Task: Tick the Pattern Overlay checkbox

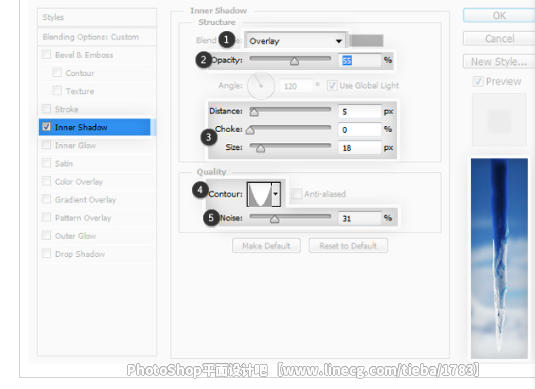Action: coord(46,217)
